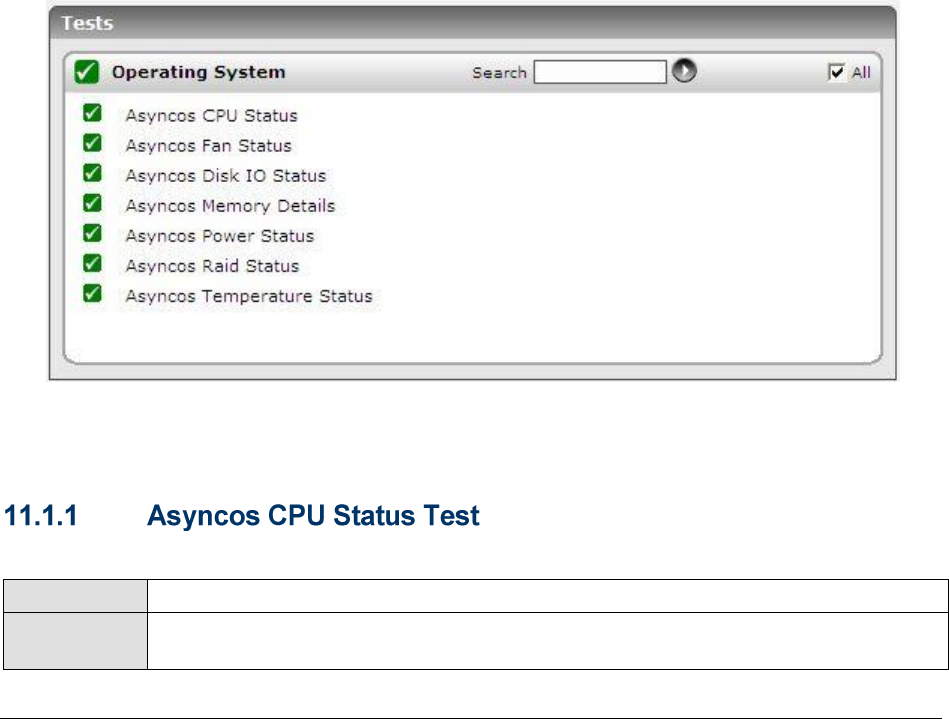Click the Operating System group header
Screen dimensions: 949x719
click(198, 72)
